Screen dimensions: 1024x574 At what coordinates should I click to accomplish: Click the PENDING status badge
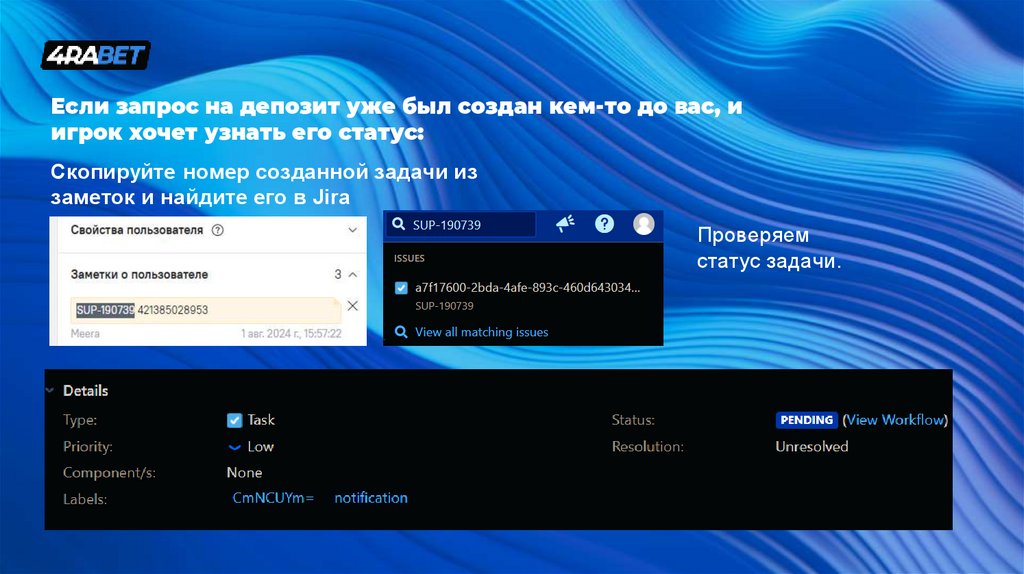(x=807, y=420)
